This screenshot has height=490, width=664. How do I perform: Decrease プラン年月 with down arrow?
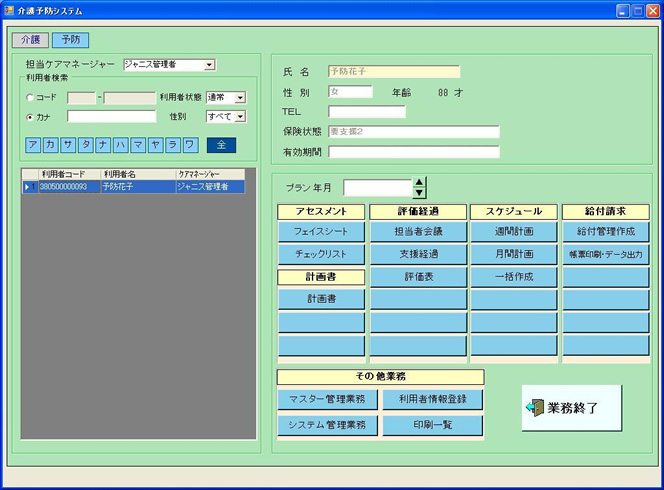click(x=419, y=192)
